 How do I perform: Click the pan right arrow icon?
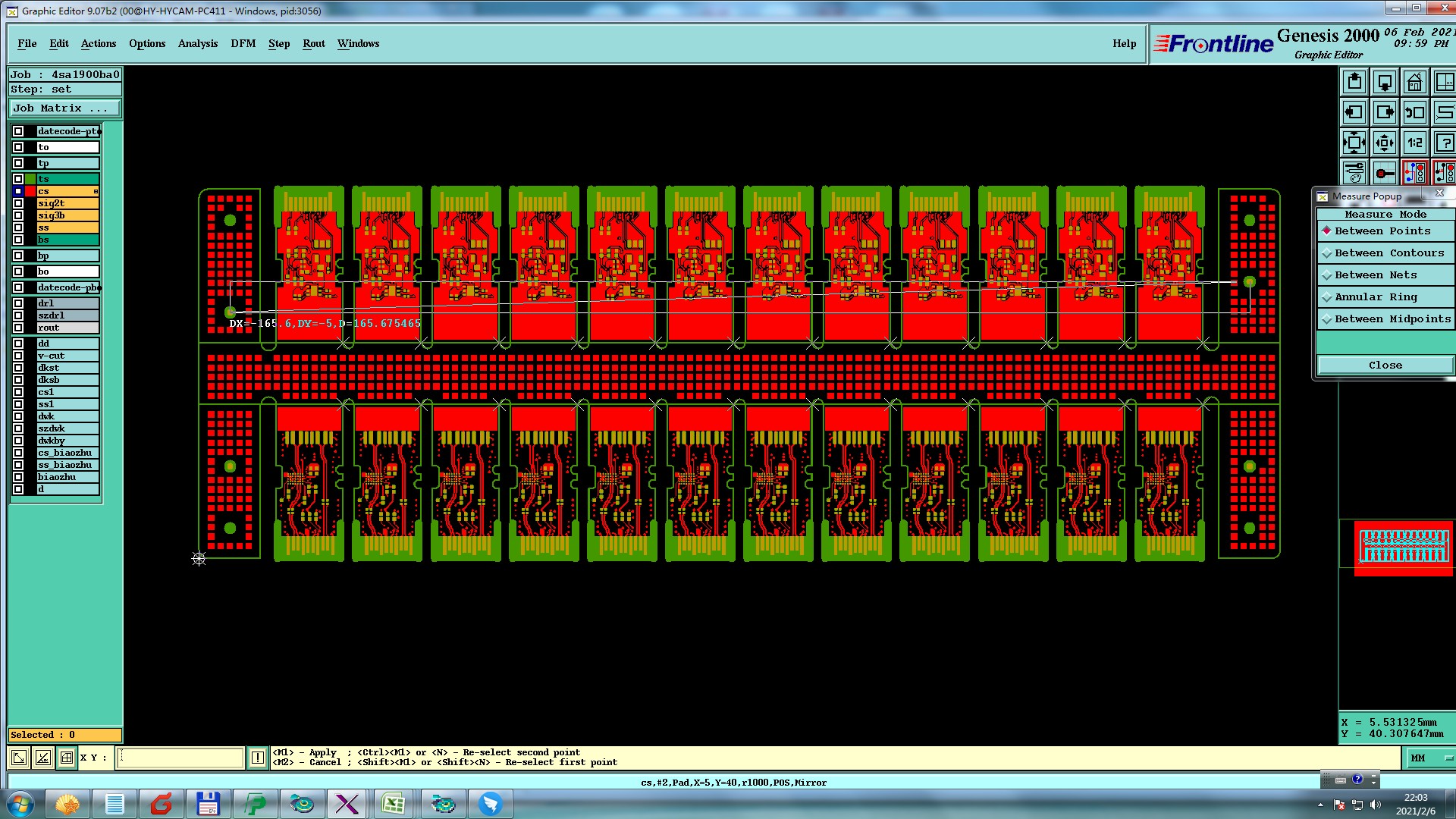1384,112
